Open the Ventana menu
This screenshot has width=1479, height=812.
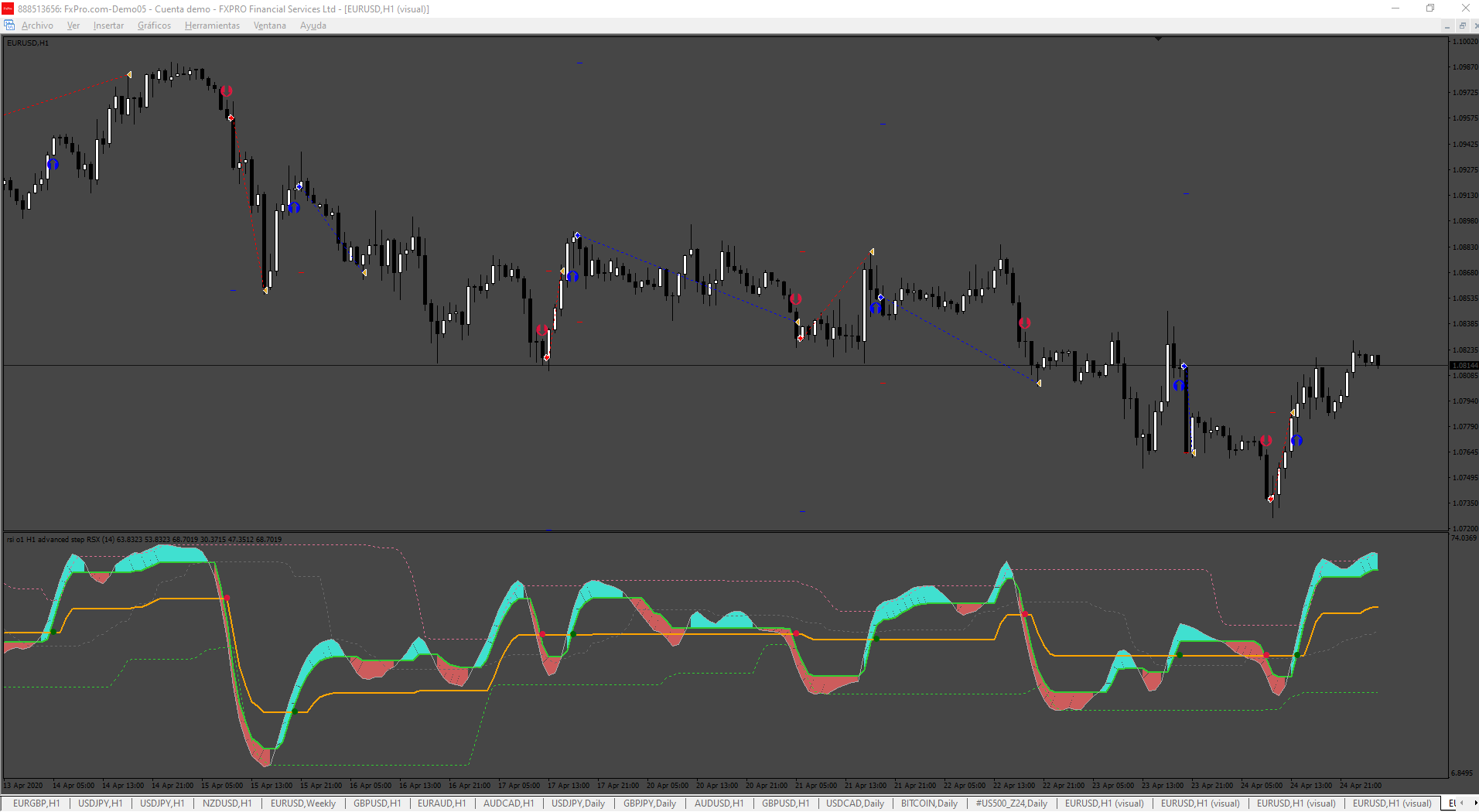(x=270, y=26)
